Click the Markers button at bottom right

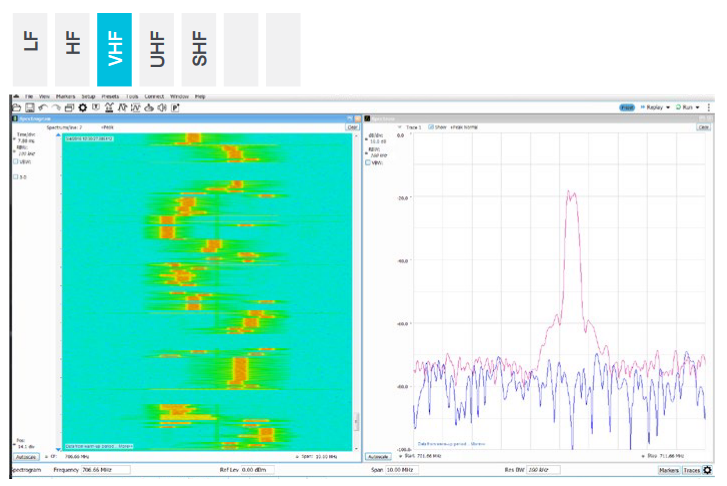click(669, 470)
